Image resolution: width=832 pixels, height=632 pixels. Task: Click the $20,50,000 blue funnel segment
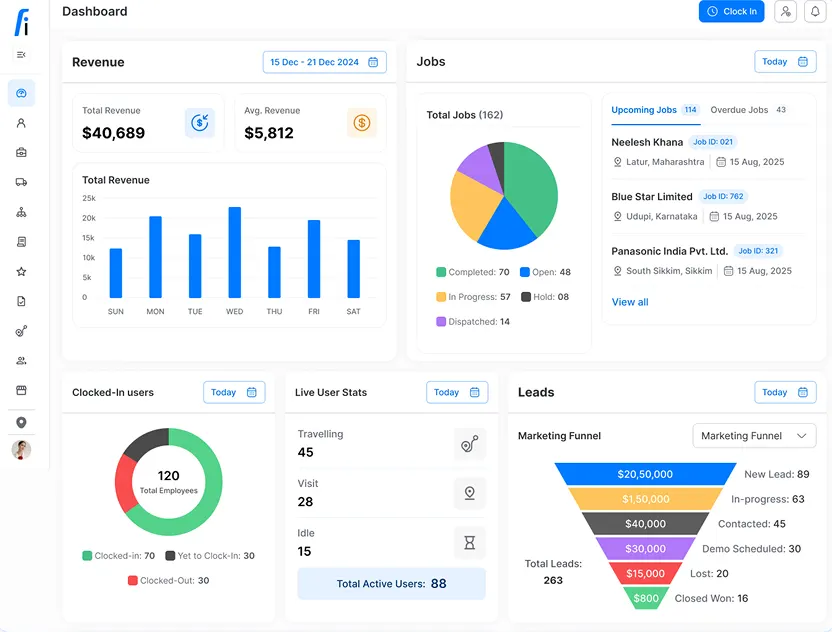(x=645, y=474)
